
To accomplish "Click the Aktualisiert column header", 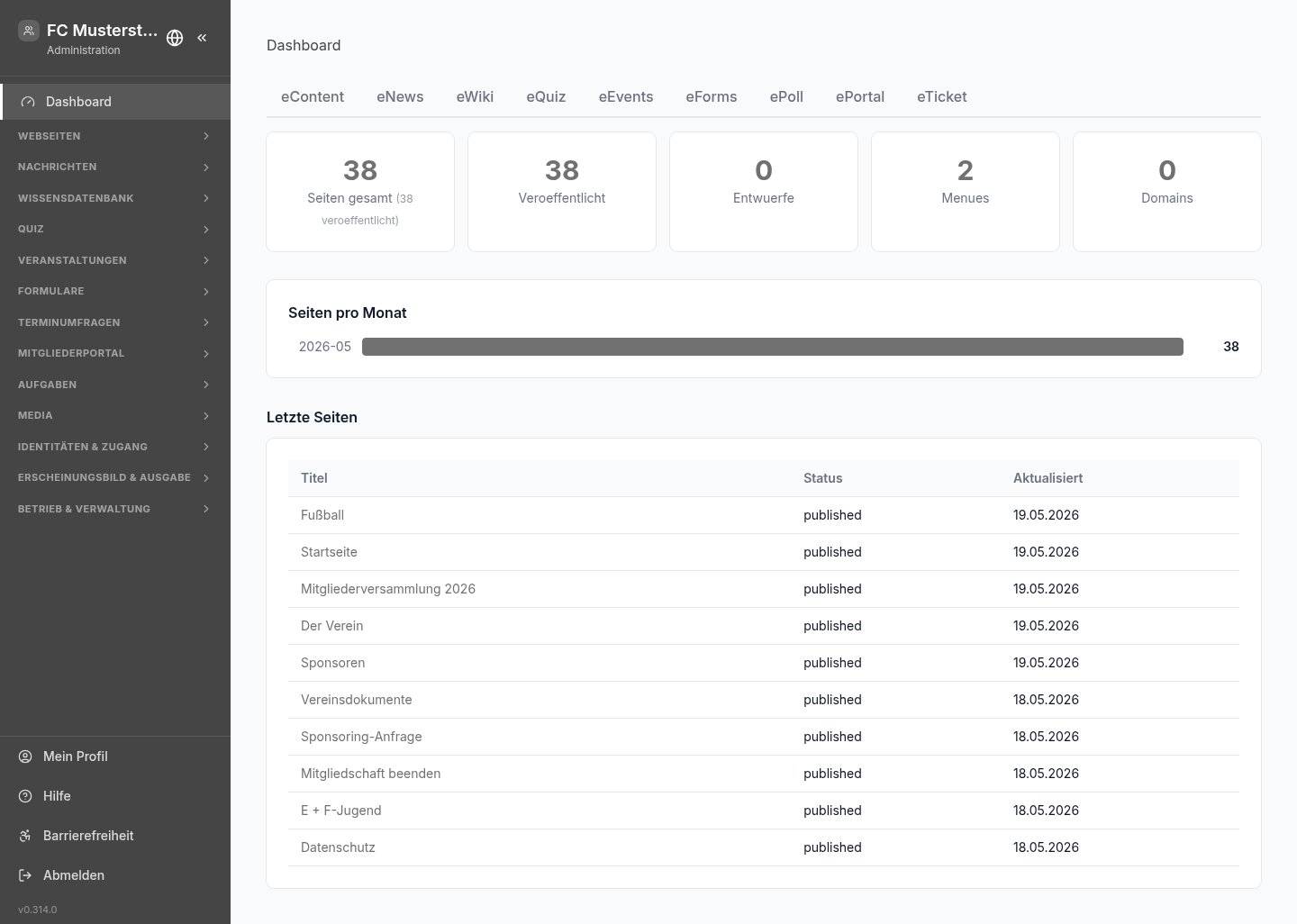I will pos(1048,478).
